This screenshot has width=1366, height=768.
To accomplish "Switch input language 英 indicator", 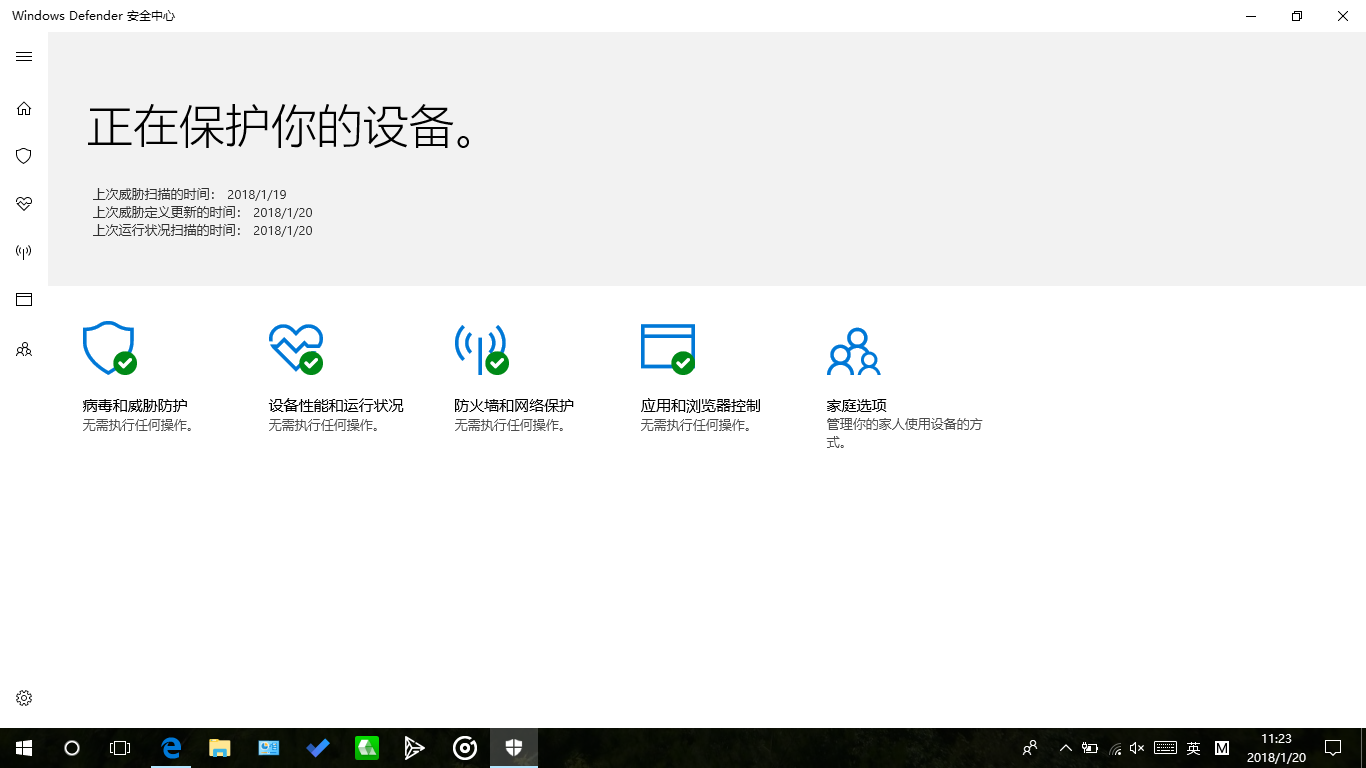I will (1193, 748).
